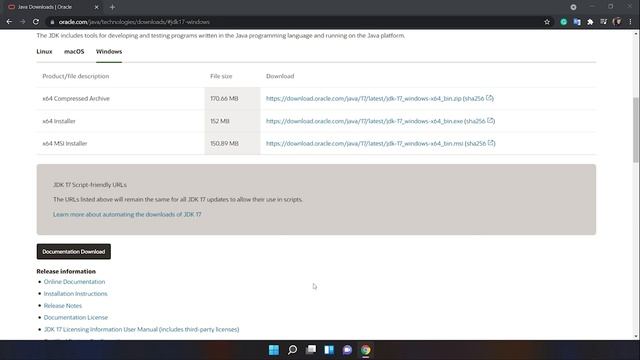Click the page vertical scrollbar thumb
640x360 pixels.
[636, 130]
